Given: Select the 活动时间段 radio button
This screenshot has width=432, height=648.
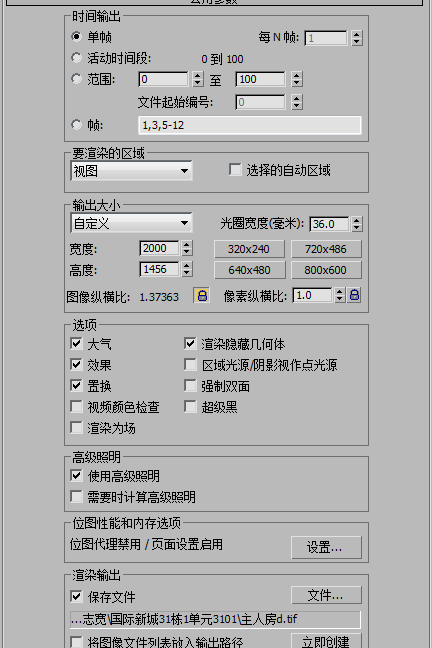Looking at the screenshot, I should click(x=76, y=58).
